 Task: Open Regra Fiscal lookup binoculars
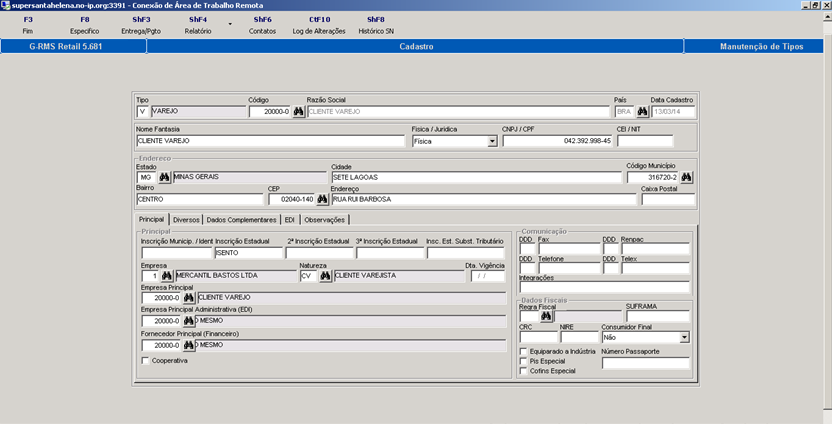[x=546, y=316]
